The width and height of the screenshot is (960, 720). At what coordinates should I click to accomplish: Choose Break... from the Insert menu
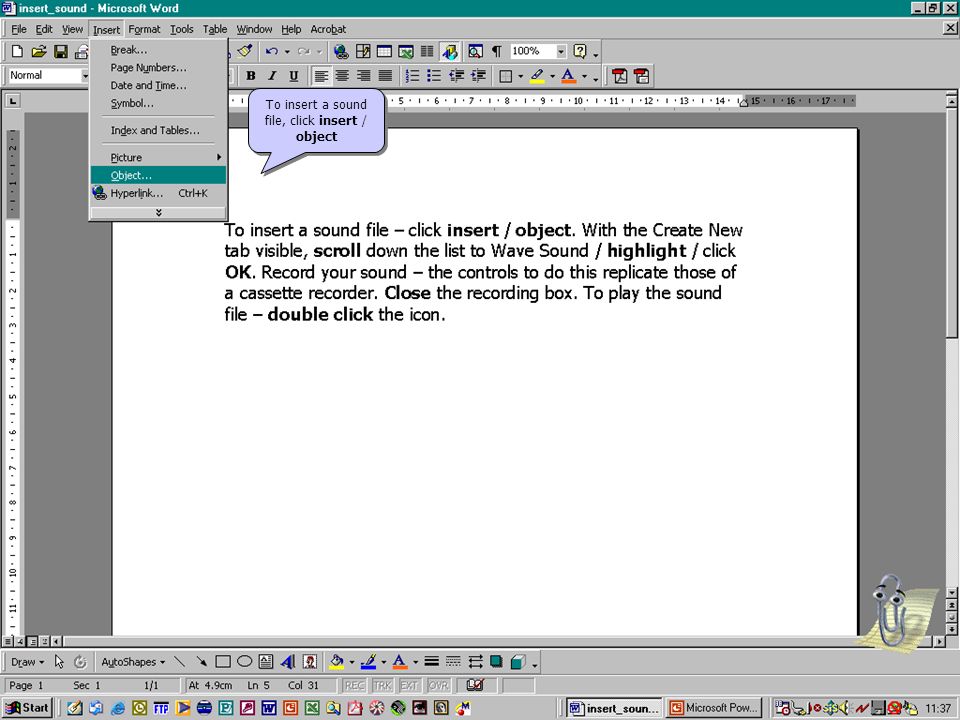(x=159, y=50)
